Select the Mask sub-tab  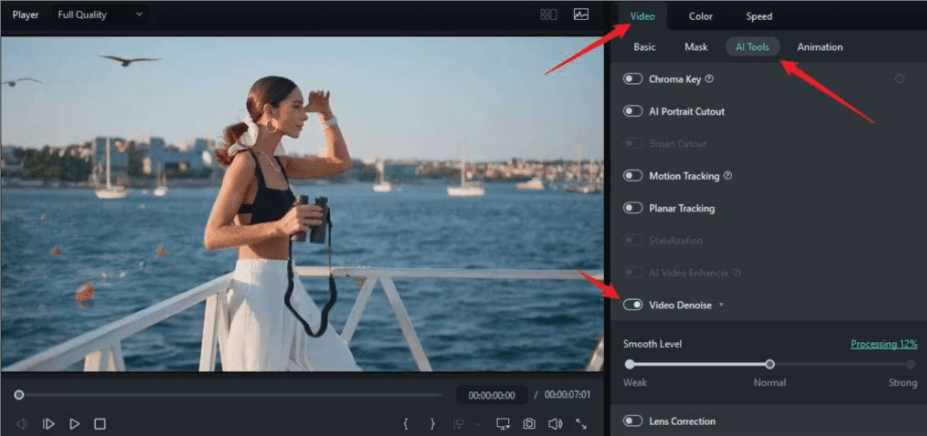coord(696,47)
